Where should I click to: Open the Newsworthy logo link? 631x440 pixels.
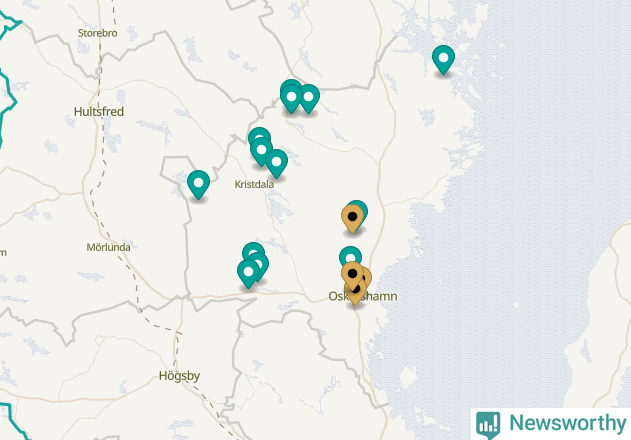click(x=551, y=424)
